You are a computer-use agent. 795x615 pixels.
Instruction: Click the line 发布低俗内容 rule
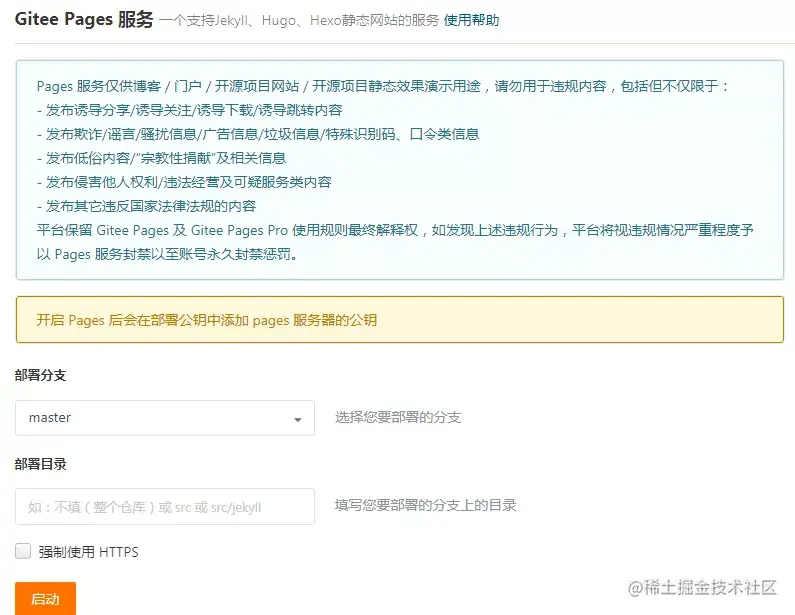click(161, 158)
